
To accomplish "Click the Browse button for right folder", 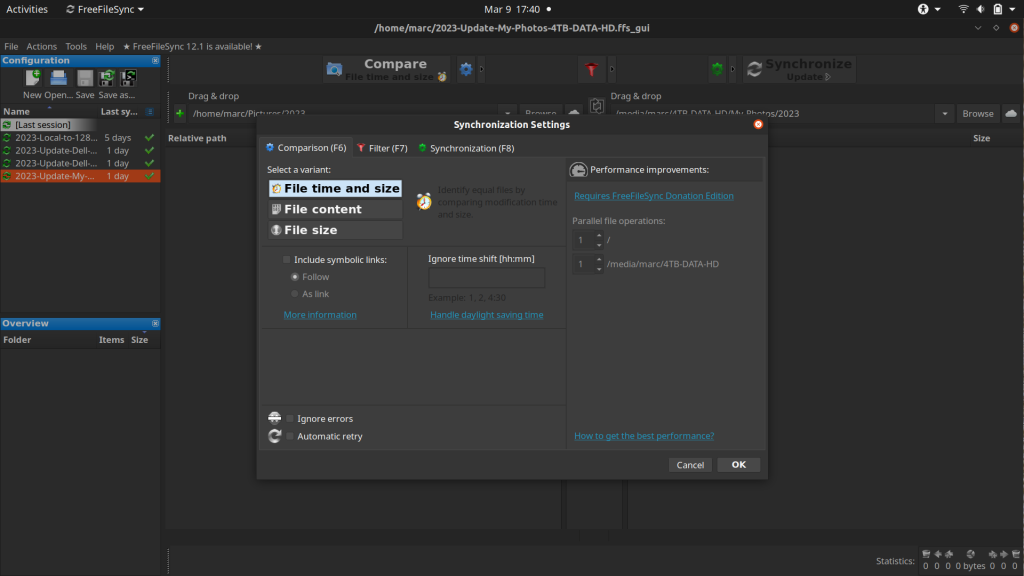I will (978, 114).
